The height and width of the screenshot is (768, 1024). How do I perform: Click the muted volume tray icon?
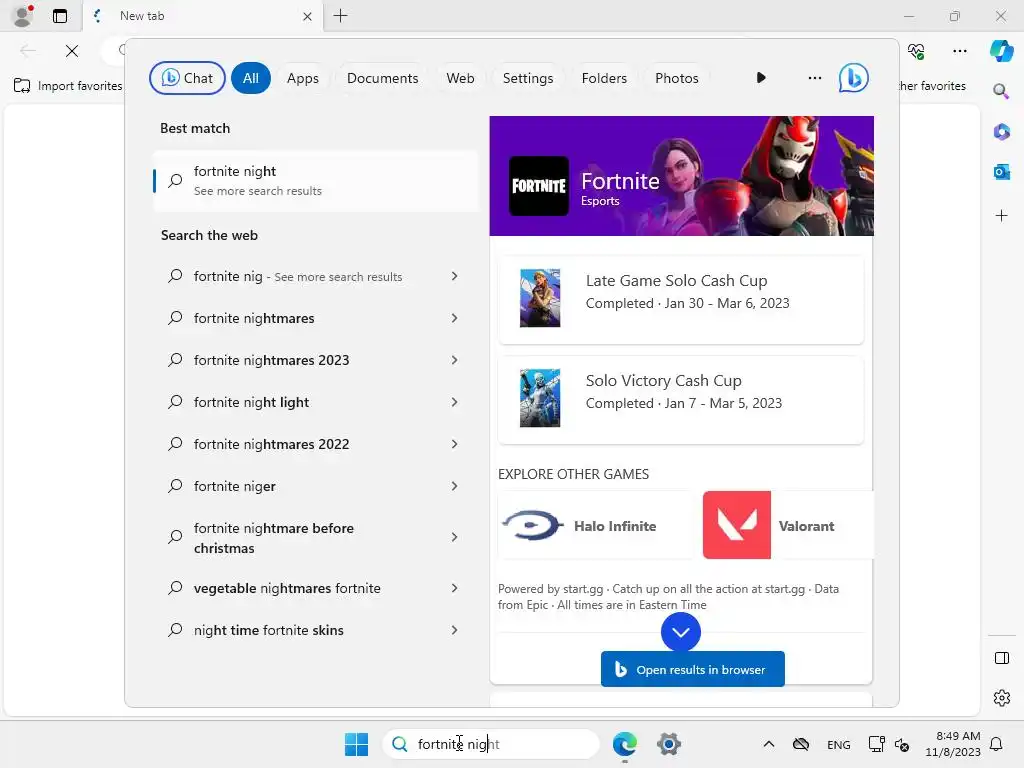click(902, 744)
